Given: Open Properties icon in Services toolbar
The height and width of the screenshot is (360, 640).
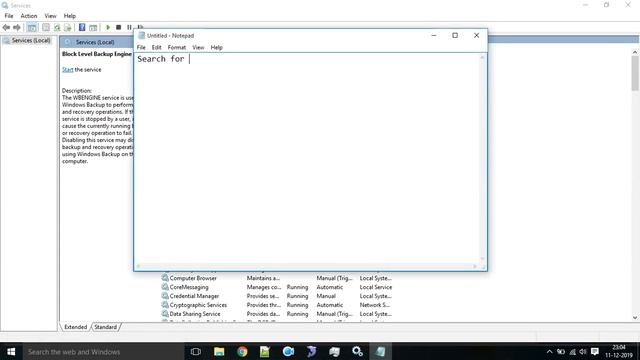Looking at the screenshot, I should 46,27.
